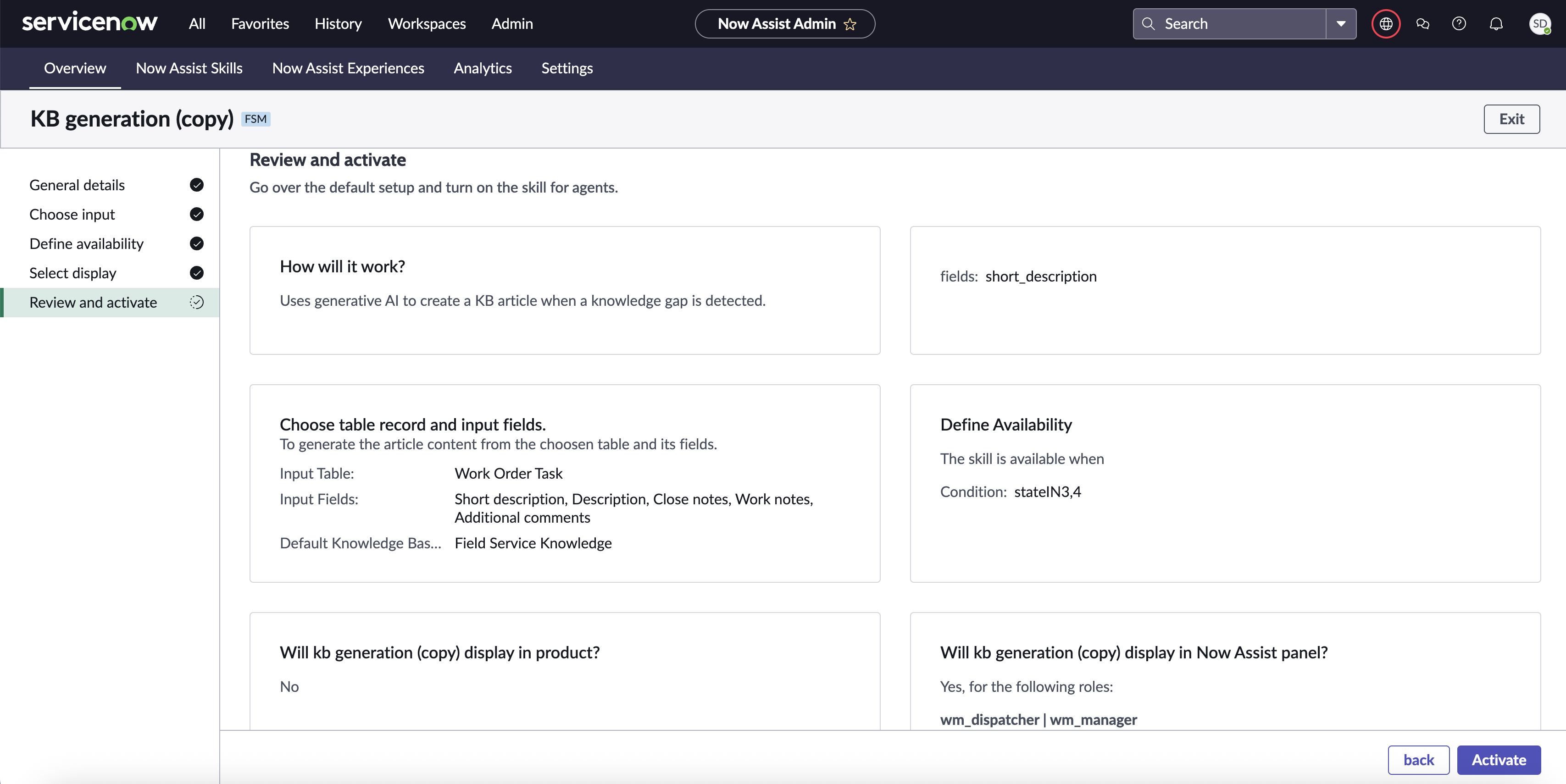1566x784 pixels.
Task: Go to Select display step
Action: pos(110,272)
